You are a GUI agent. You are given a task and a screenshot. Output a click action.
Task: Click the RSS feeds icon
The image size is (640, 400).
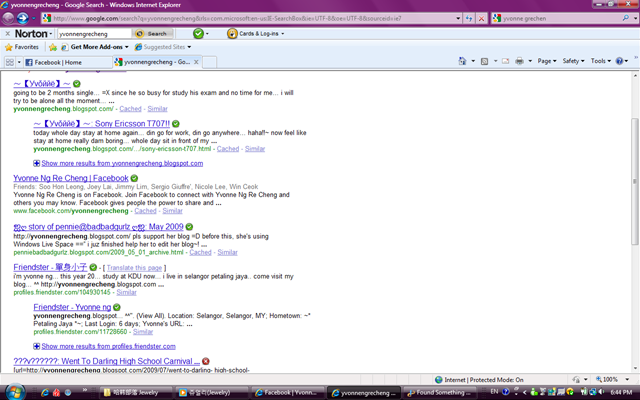(484, 61)
